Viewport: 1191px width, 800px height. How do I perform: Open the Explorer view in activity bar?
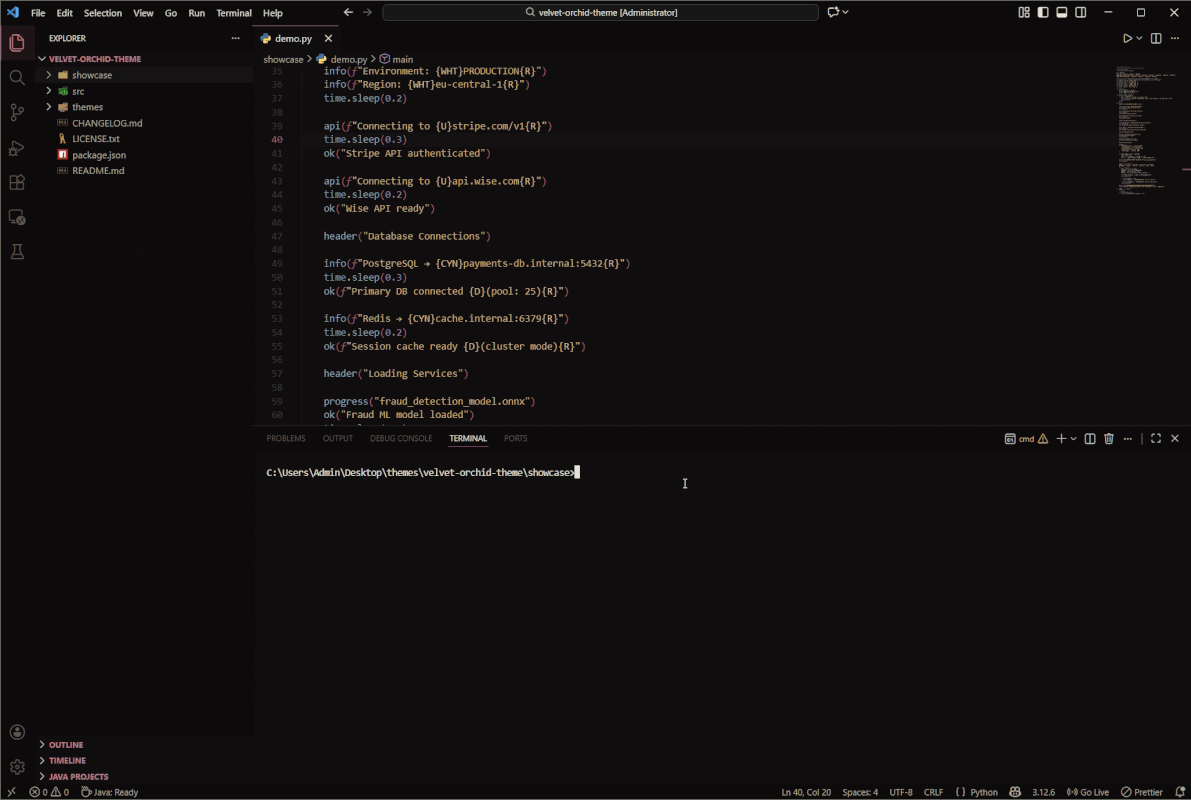pos(17,43)
